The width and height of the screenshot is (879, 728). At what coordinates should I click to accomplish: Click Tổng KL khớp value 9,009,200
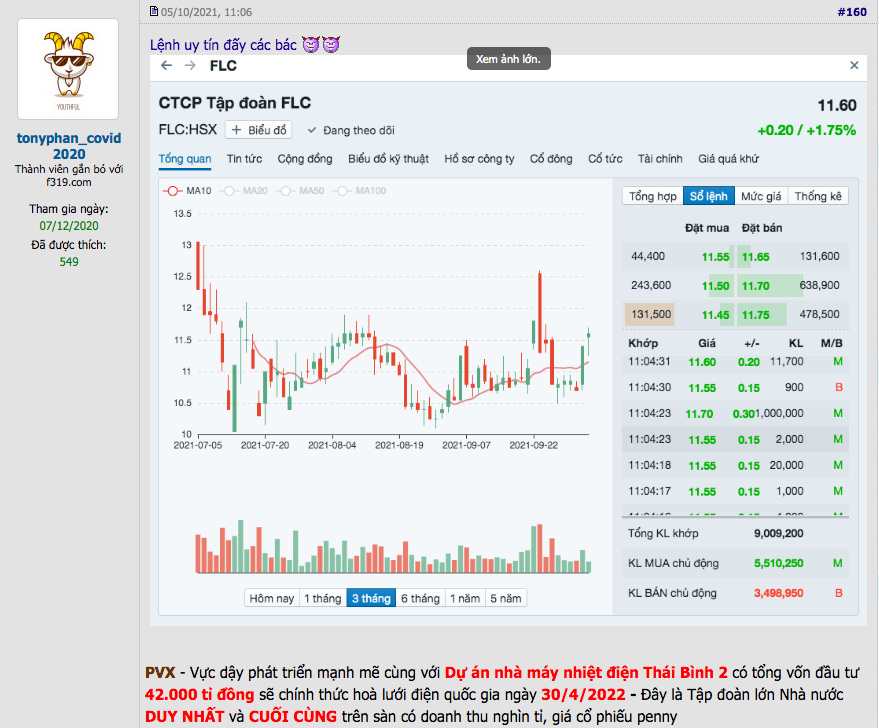pos(778,533)
